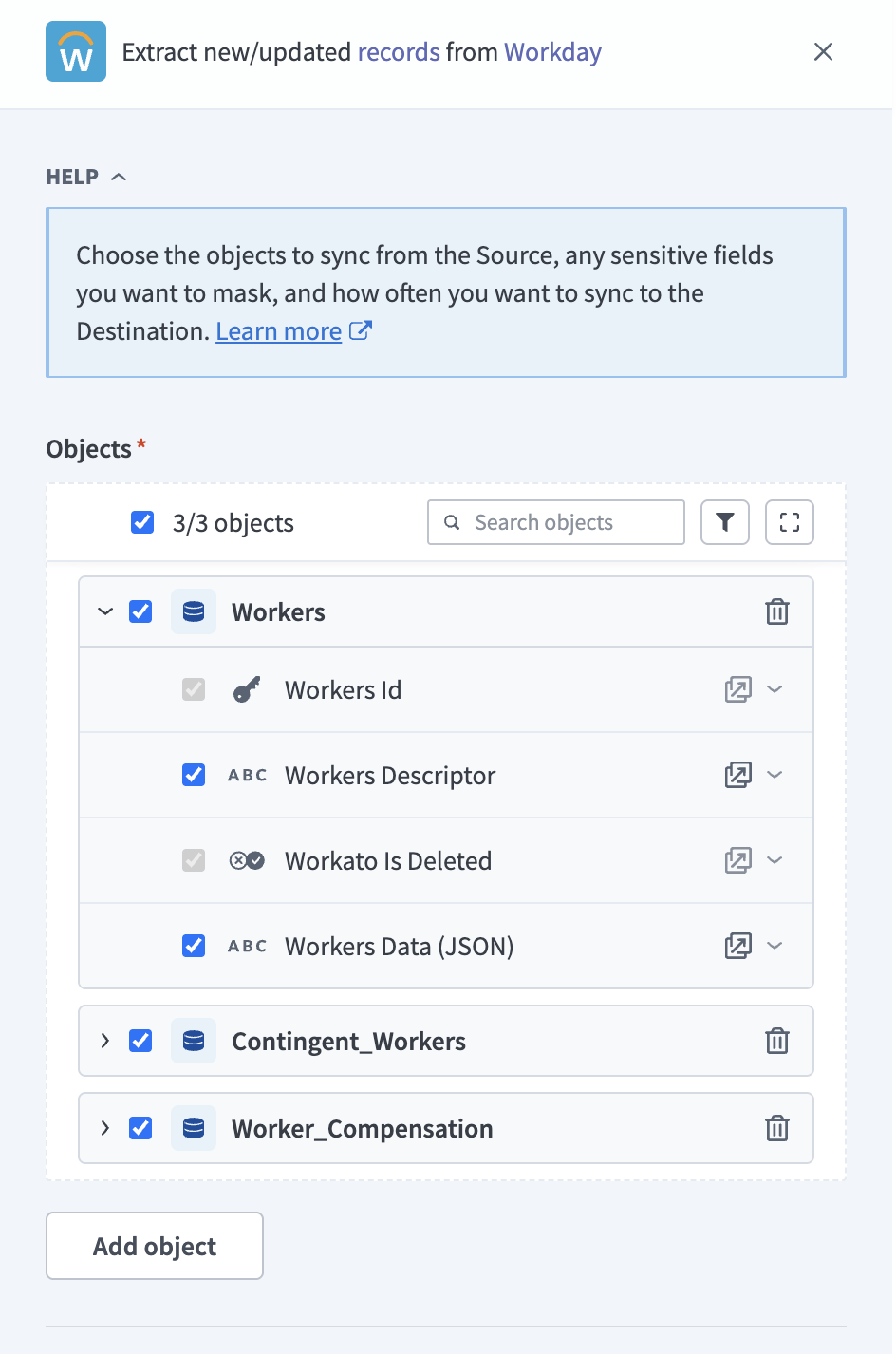Uncheck the Workers Descriptor field
The width and height of the screenshot is (896, 1354).
click(194, 775)
